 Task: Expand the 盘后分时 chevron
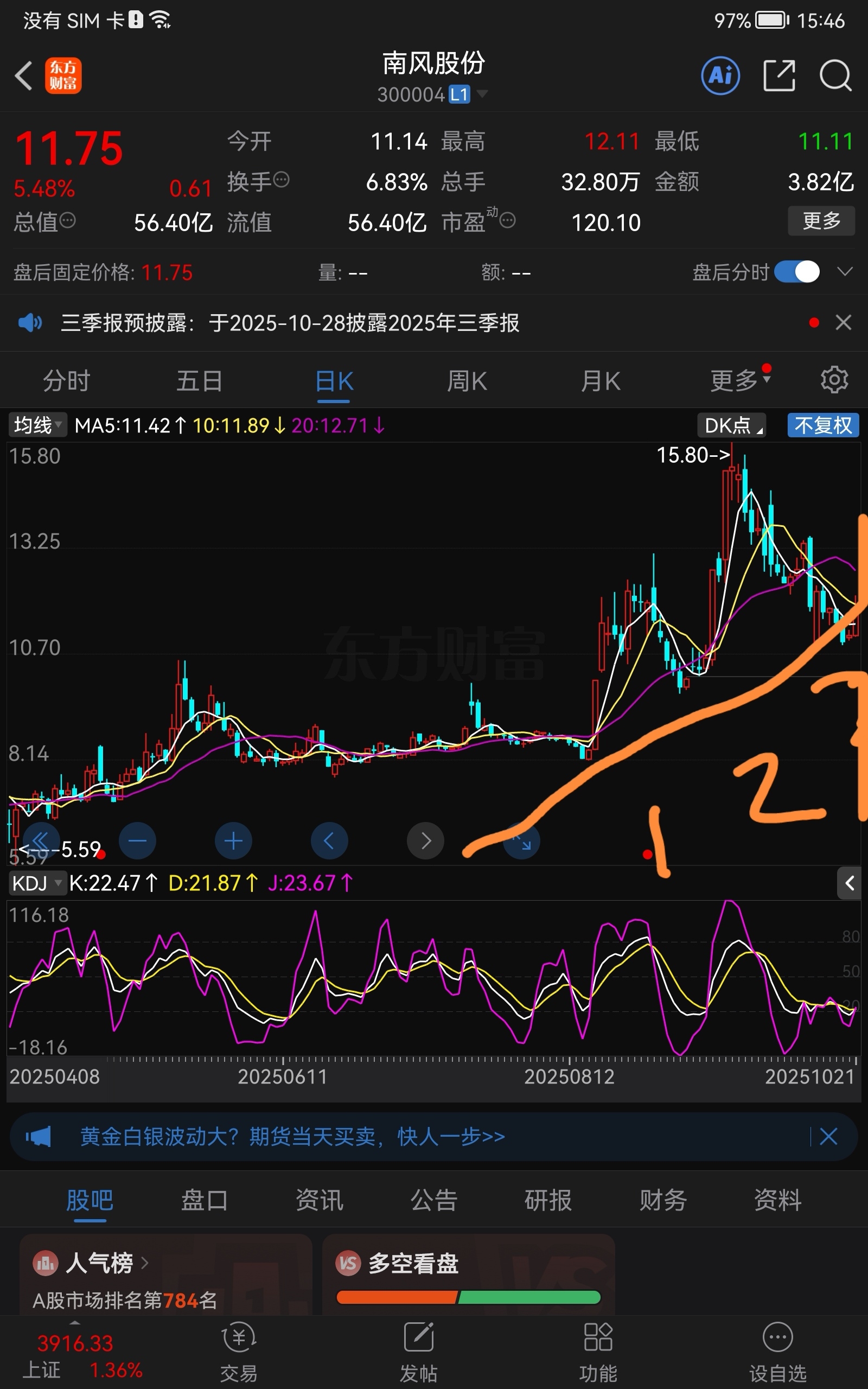[845, 271]
